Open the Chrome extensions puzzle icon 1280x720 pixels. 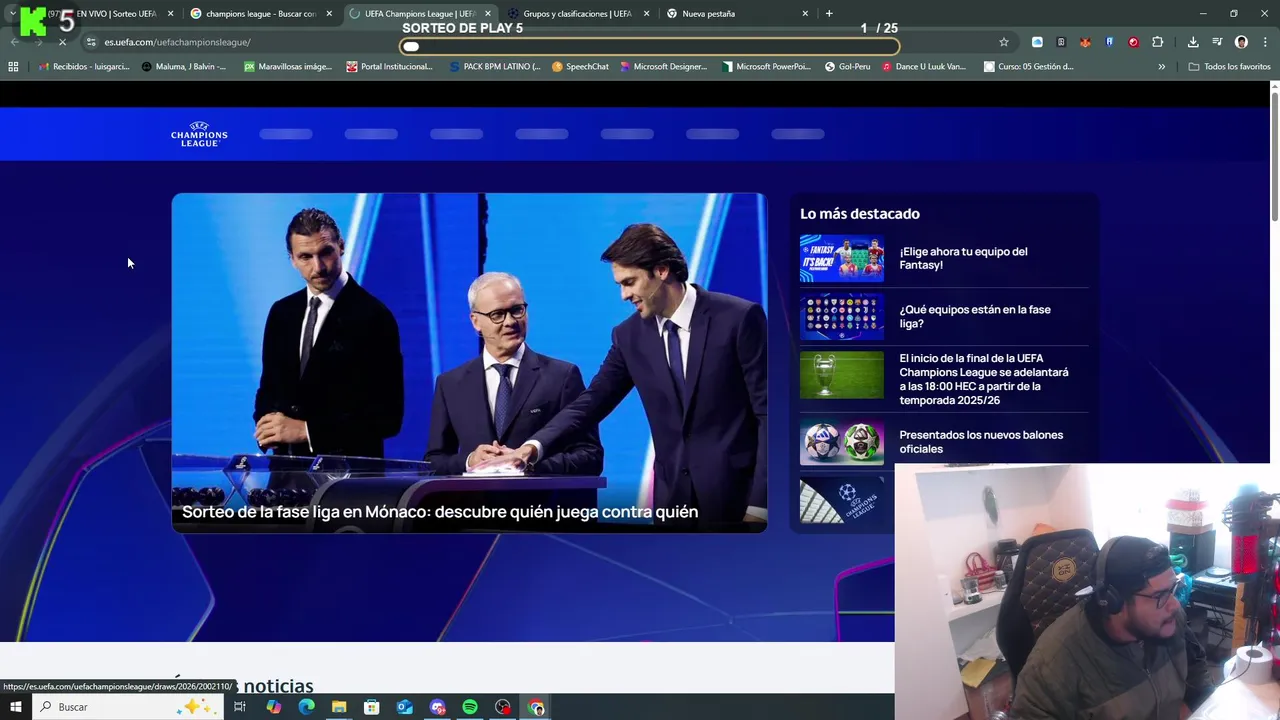1158,42
